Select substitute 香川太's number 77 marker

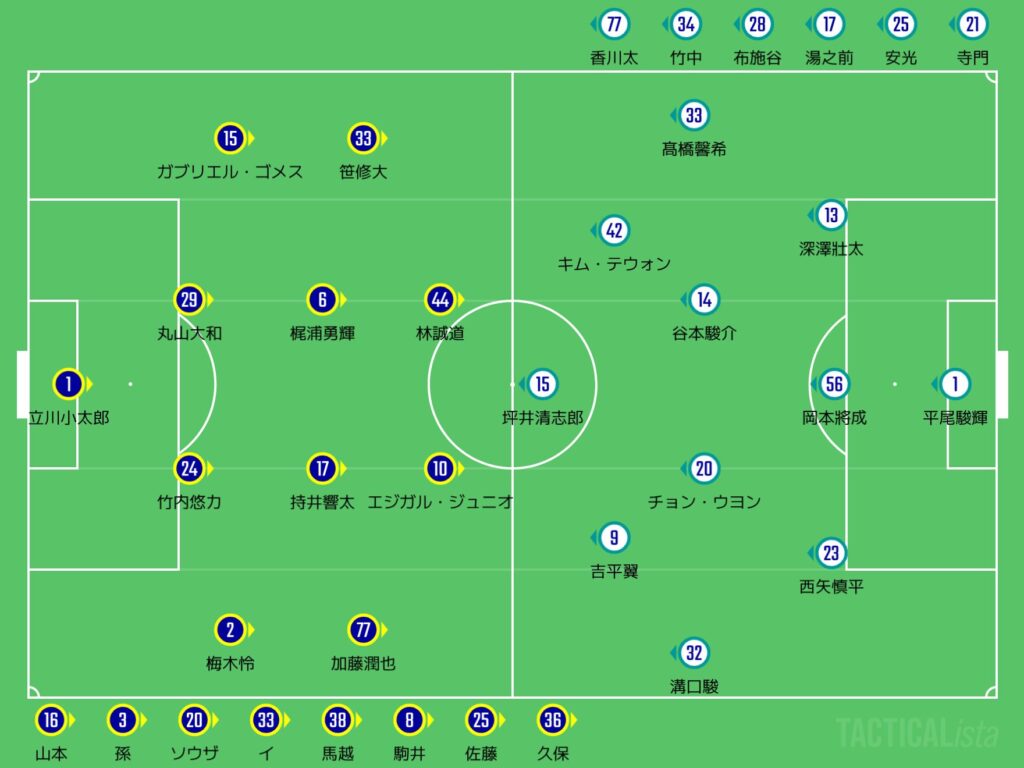(614, 24)
